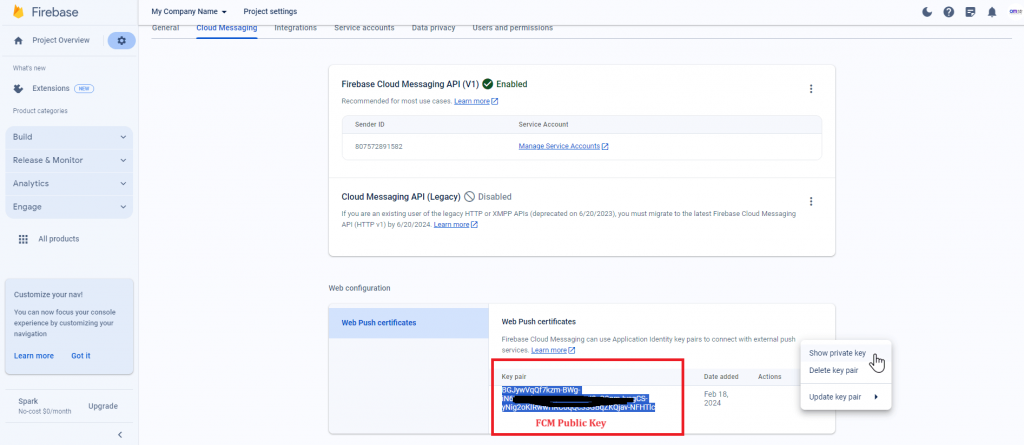Click the Key pair column header

[x=514, y=377]
